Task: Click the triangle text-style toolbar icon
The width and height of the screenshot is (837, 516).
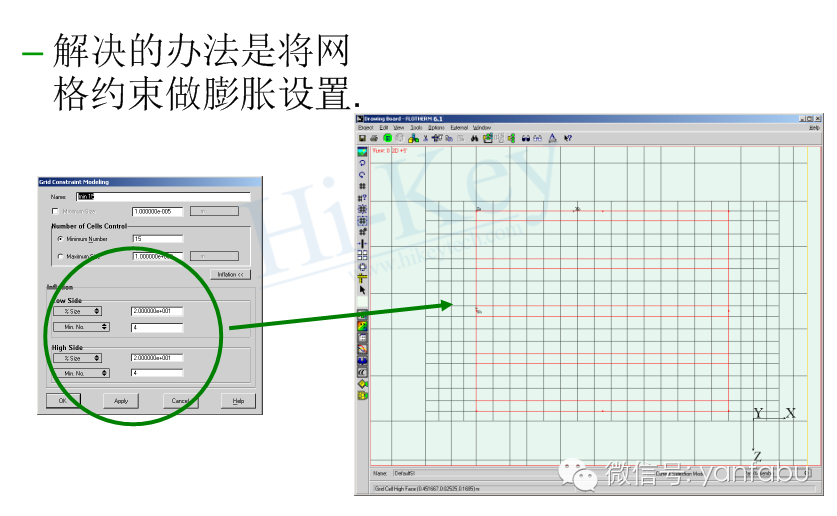Action: [552, 138]
